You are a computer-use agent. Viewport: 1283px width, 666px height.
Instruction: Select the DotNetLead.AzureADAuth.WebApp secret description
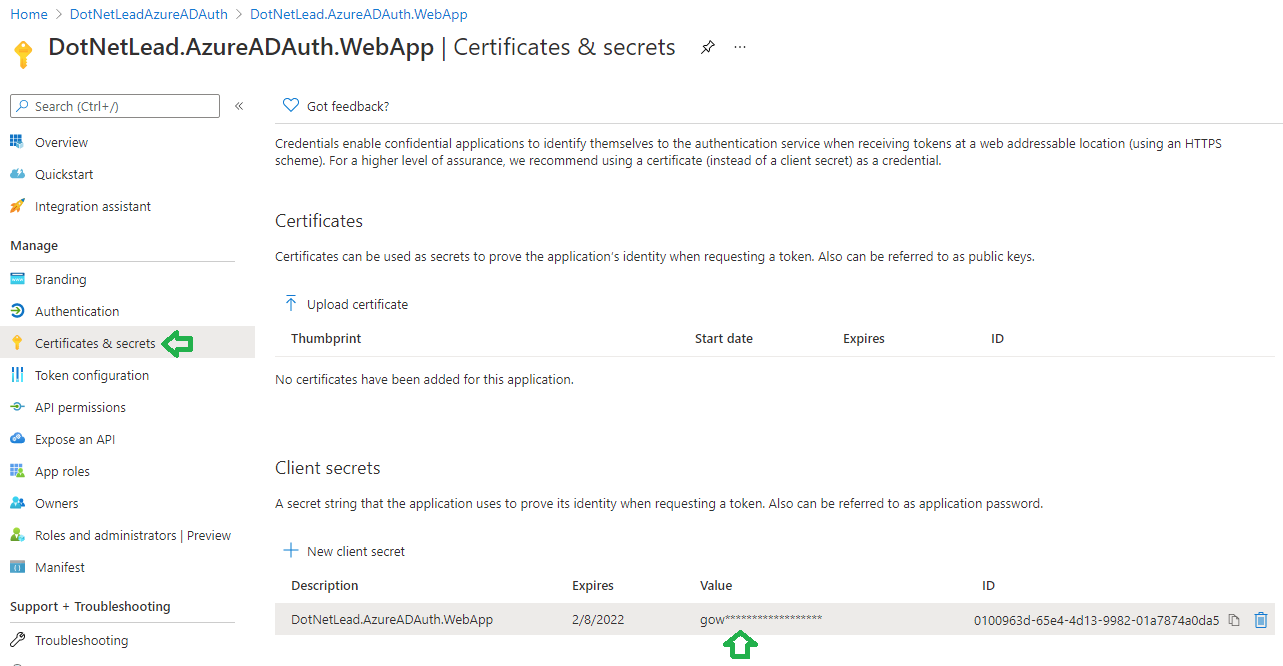392,620
